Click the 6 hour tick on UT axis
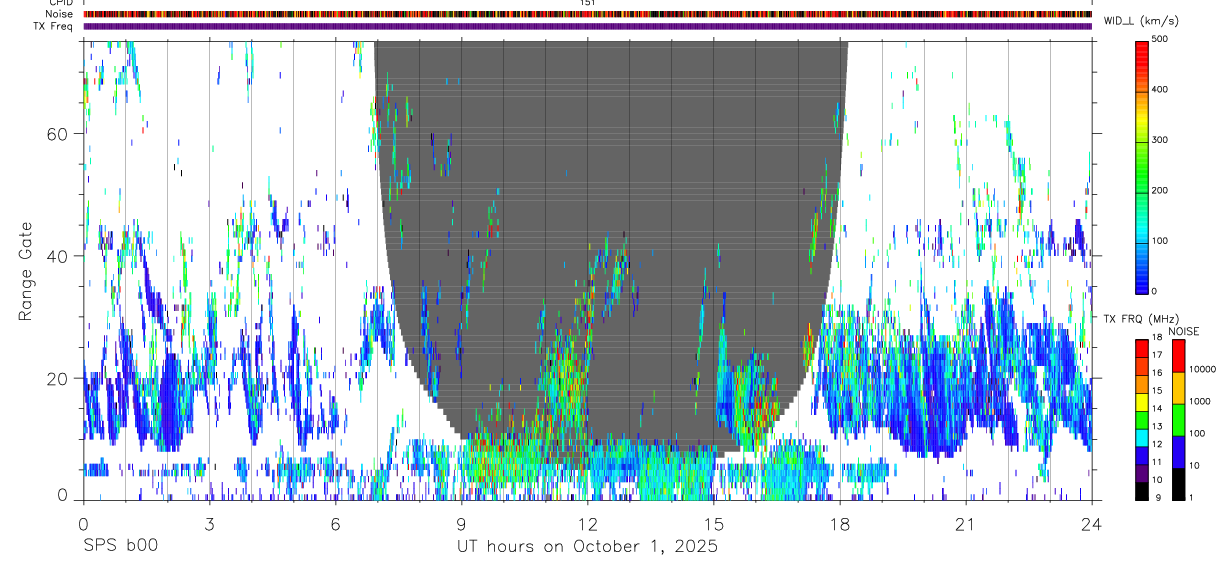The height and width of the screenshot is (567, 1228). click(x=335, y=524)
